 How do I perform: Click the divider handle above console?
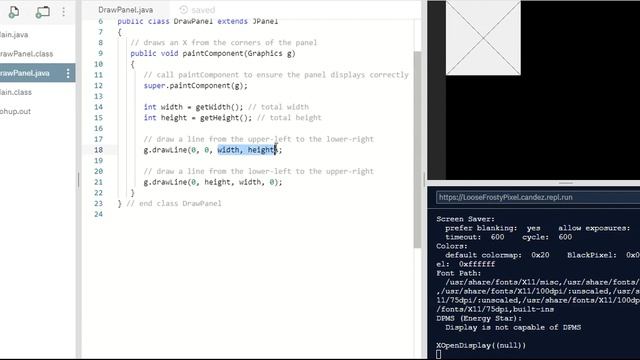pos(565,183)
